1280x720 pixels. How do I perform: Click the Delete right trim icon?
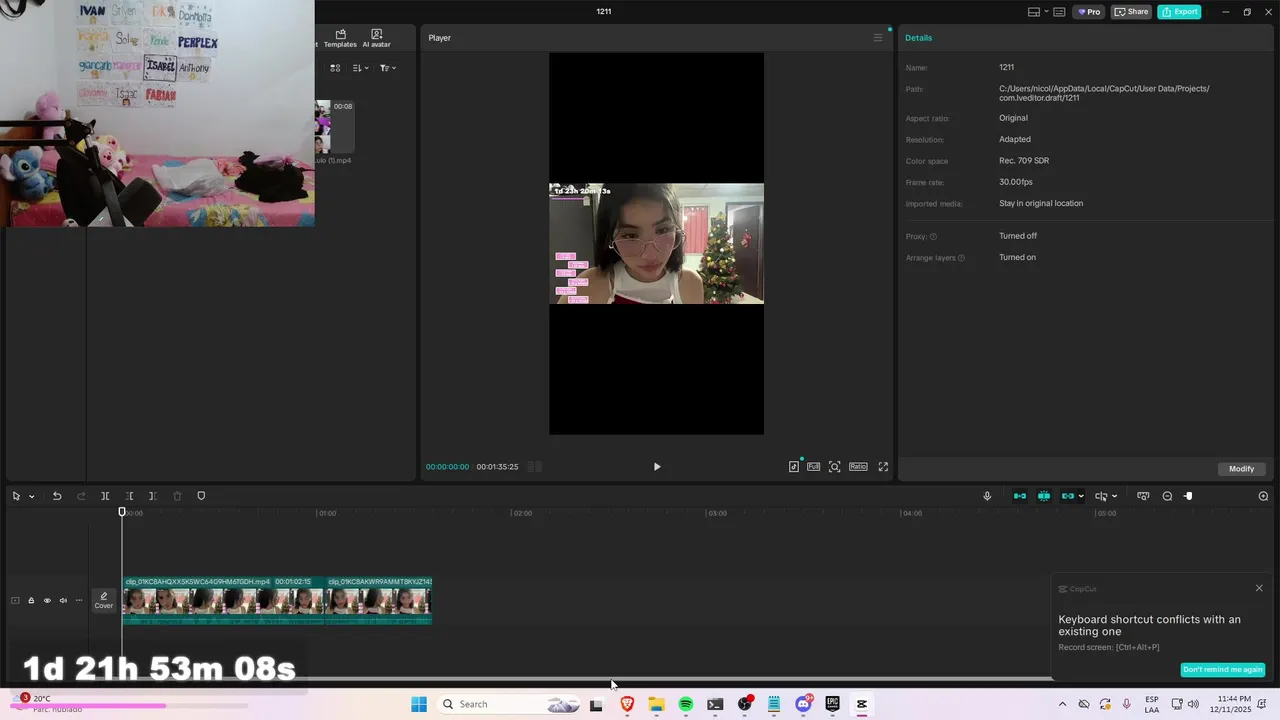coord(152,496)
